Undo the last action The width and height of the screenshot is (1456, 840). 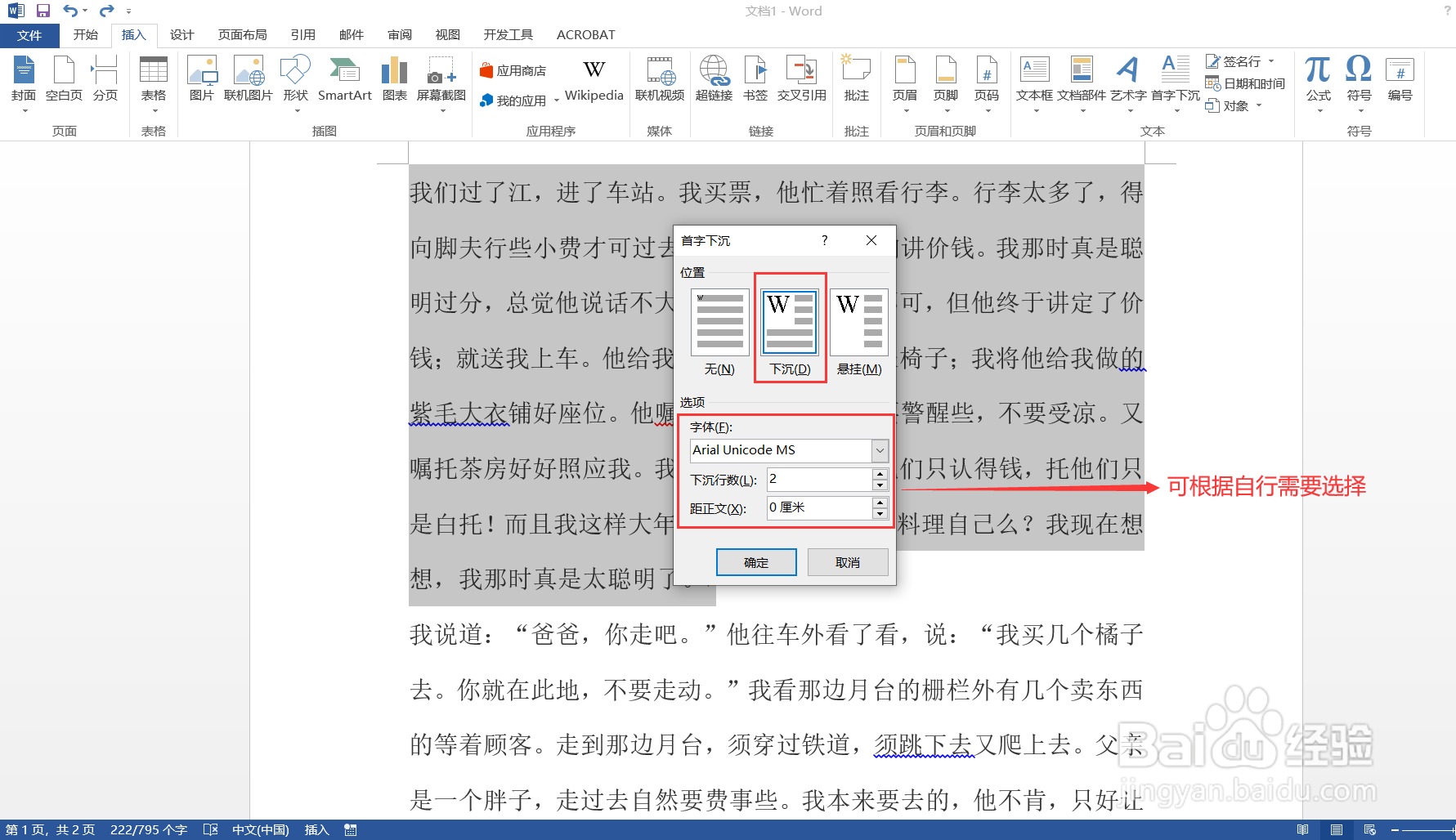70,11
